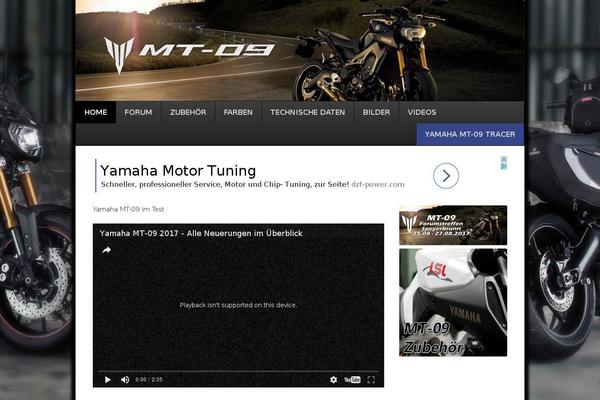The height and width of the screenshot is (400, 600).
Task: Open the VIDEOS menu item
Action: pos(422,112)
